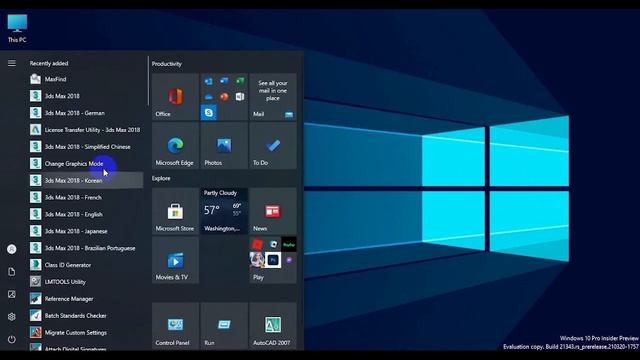Viewport: 640px width, 360px height.
Task: Click the Recently added heading
Action: [49, 63]
